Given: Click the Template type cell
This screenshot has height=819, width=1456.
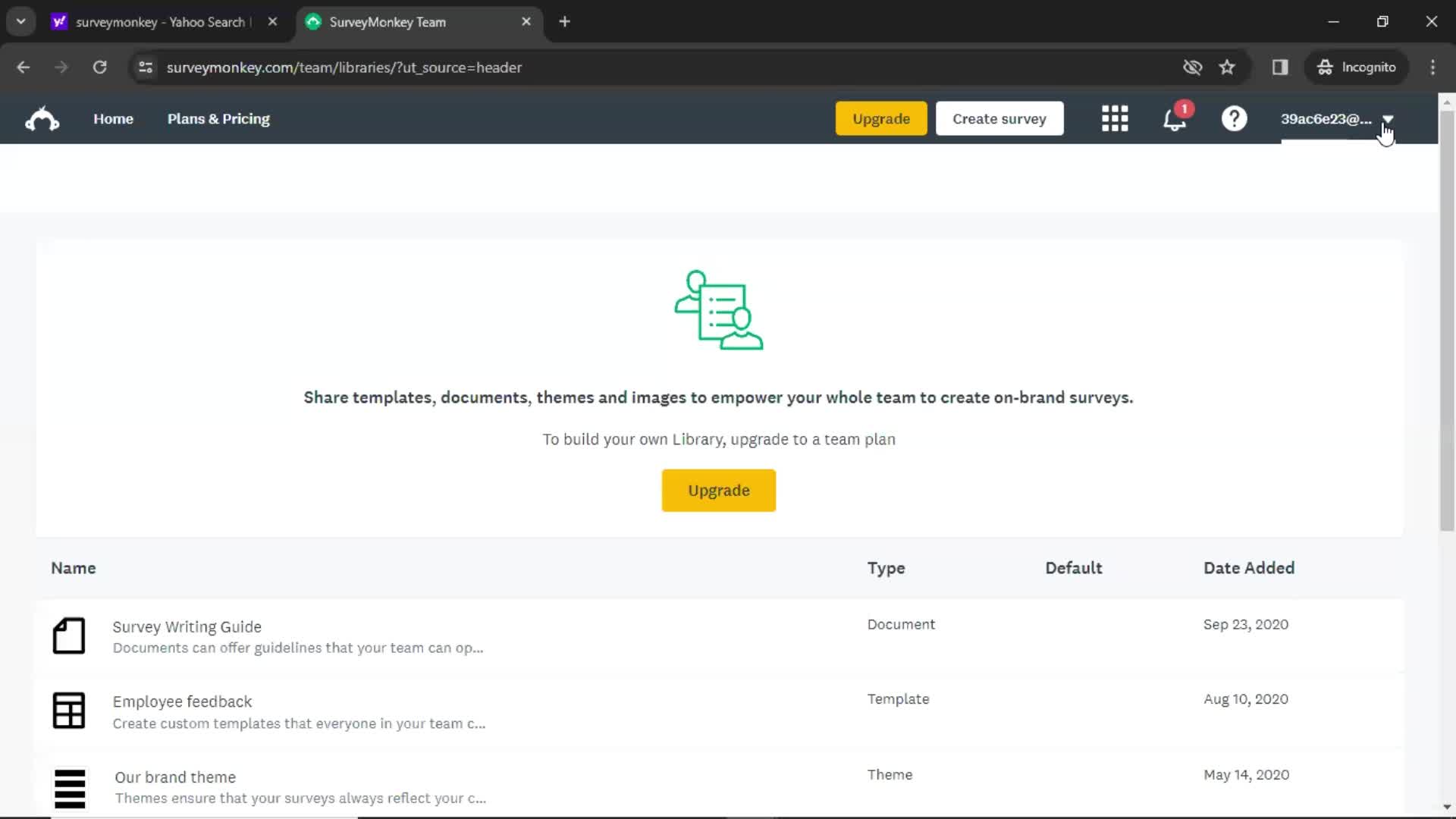Looking at the screenshot, I should [898, 699].
